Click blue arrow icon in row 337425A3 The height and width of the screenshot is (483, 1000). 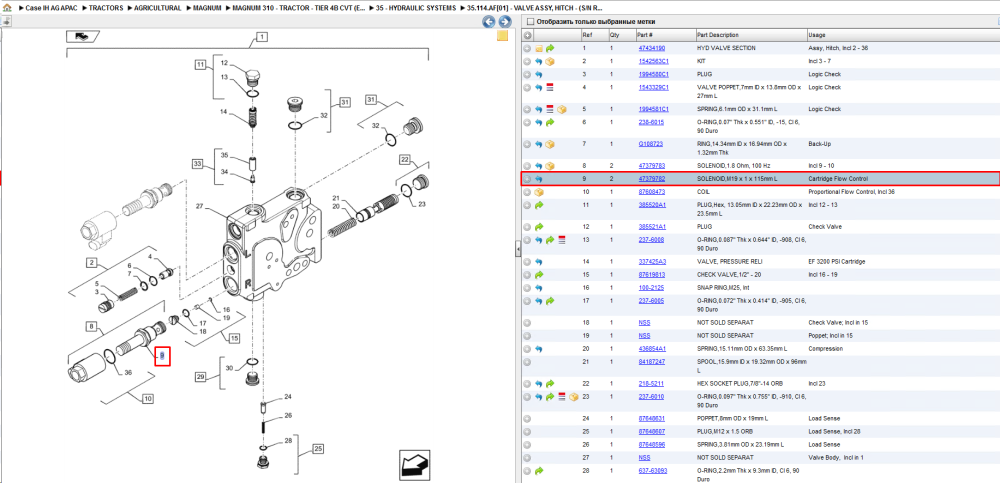click(539, 262)
